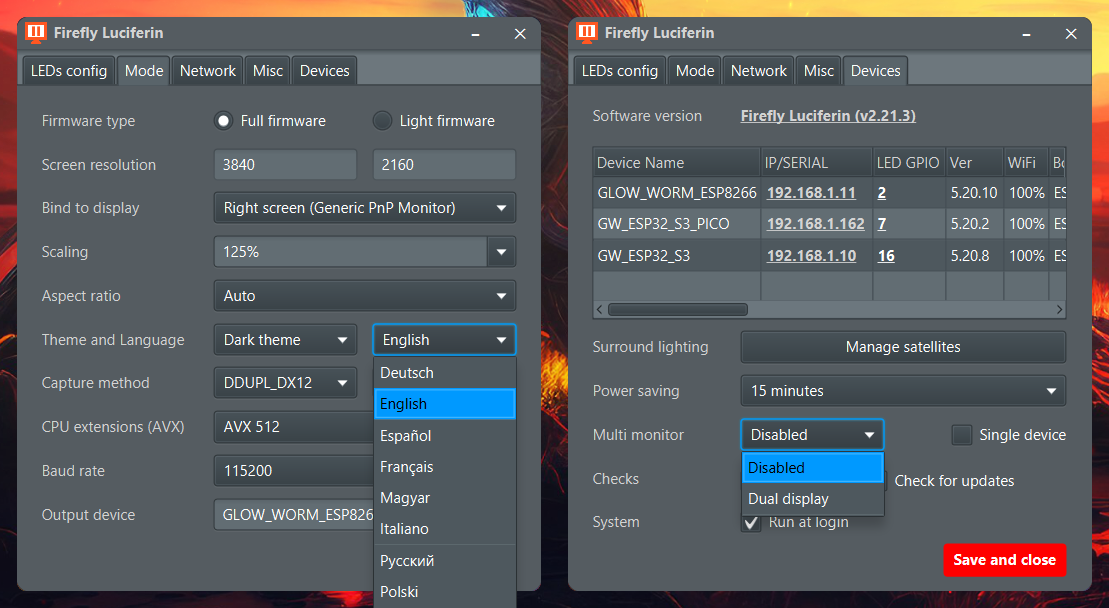Choose Polski from the language list
The image size is (1109, 608).
(444, 592)
